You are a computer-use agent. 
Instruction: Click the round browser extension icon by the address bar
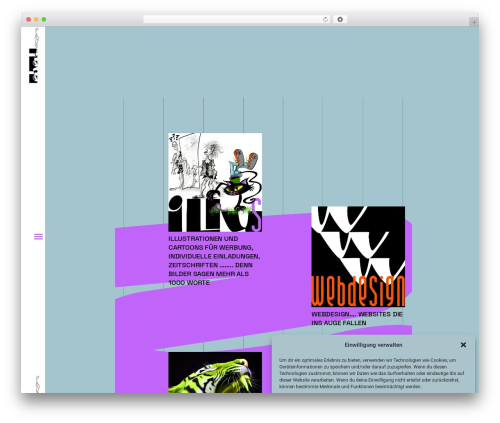coord(340,20)
